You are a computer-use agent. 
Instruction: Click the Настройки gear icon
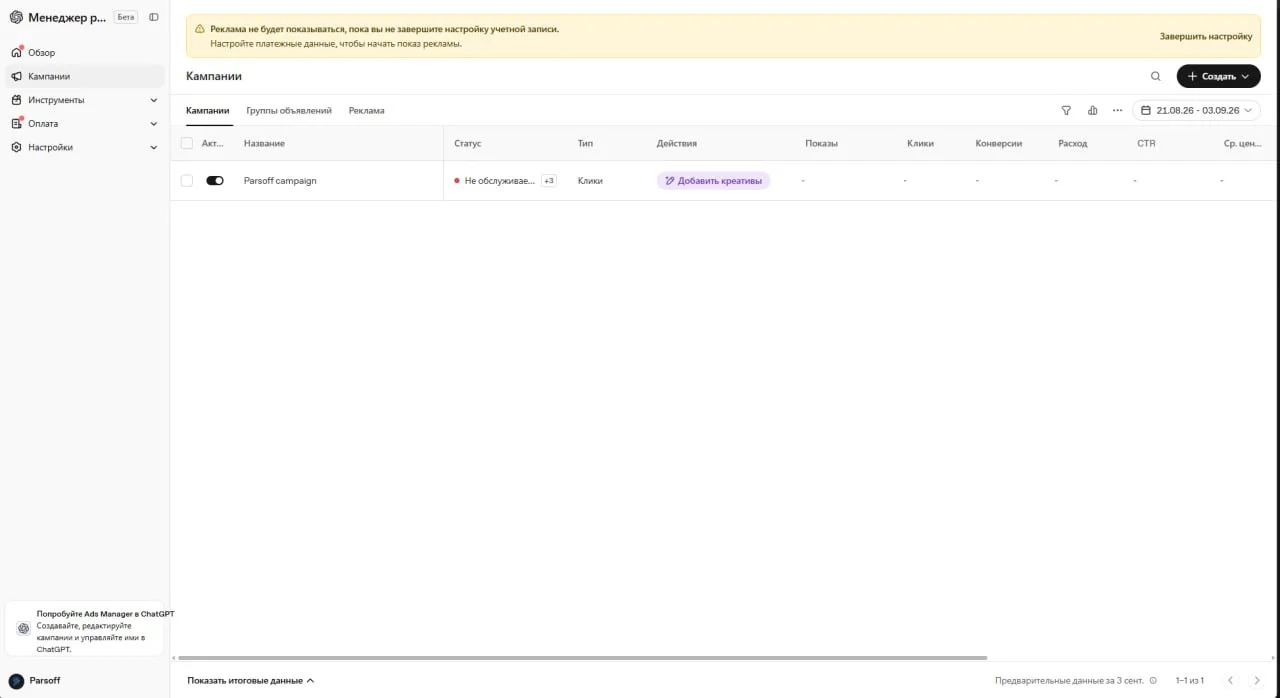click(x=16, y=147)
